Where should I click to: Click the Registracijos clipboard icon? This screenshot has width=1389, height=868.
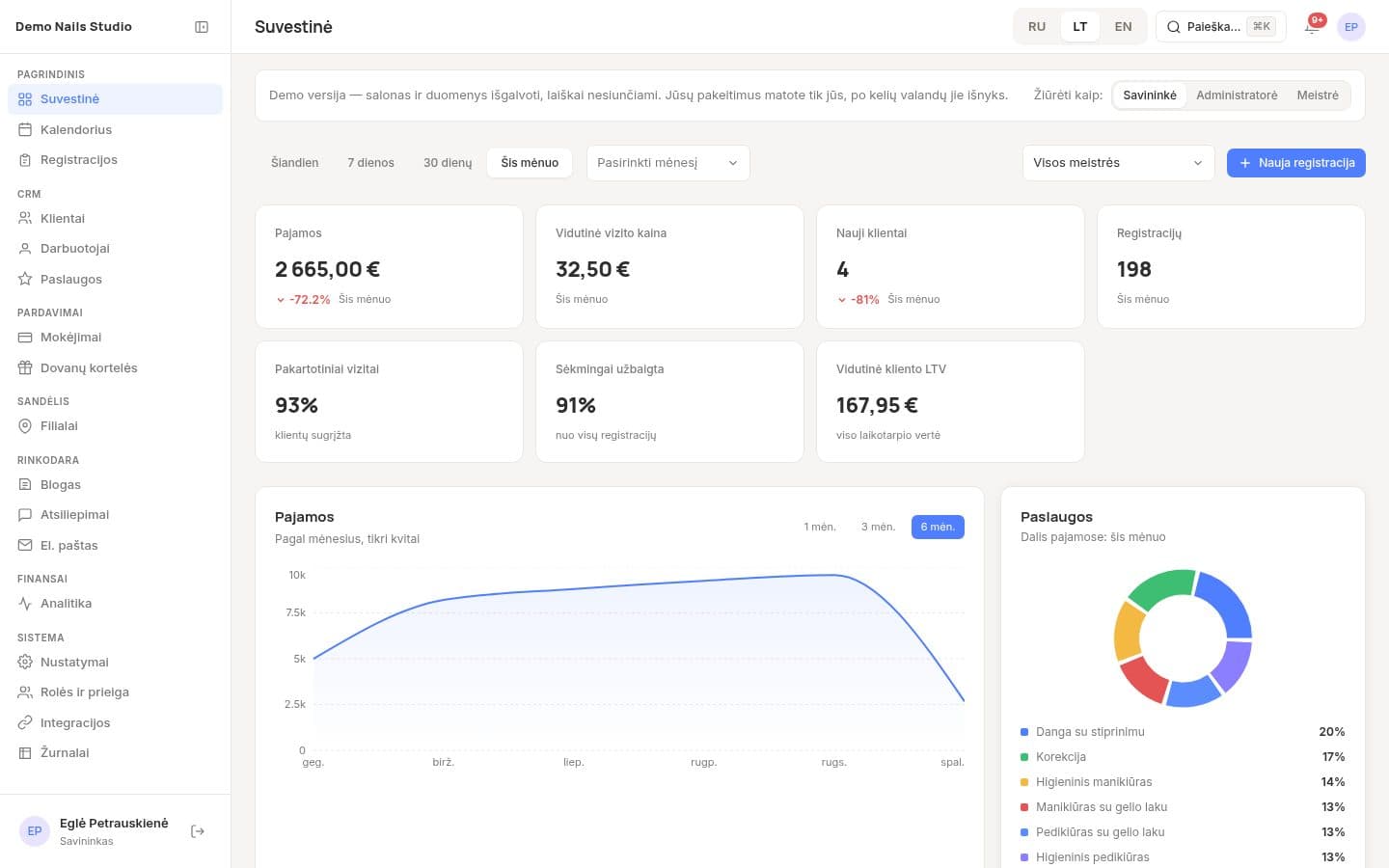tap(25, 160)
